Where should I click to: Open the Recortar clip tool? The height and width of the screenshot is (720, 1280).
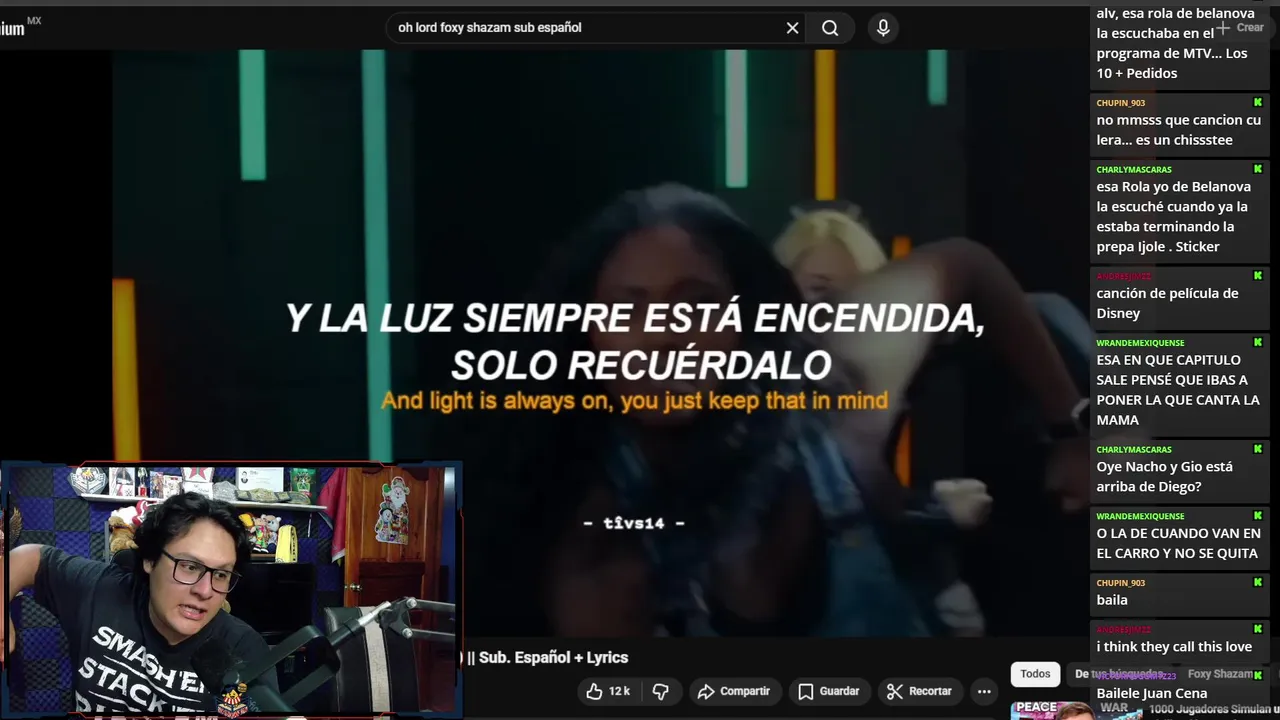coord(919,691)
